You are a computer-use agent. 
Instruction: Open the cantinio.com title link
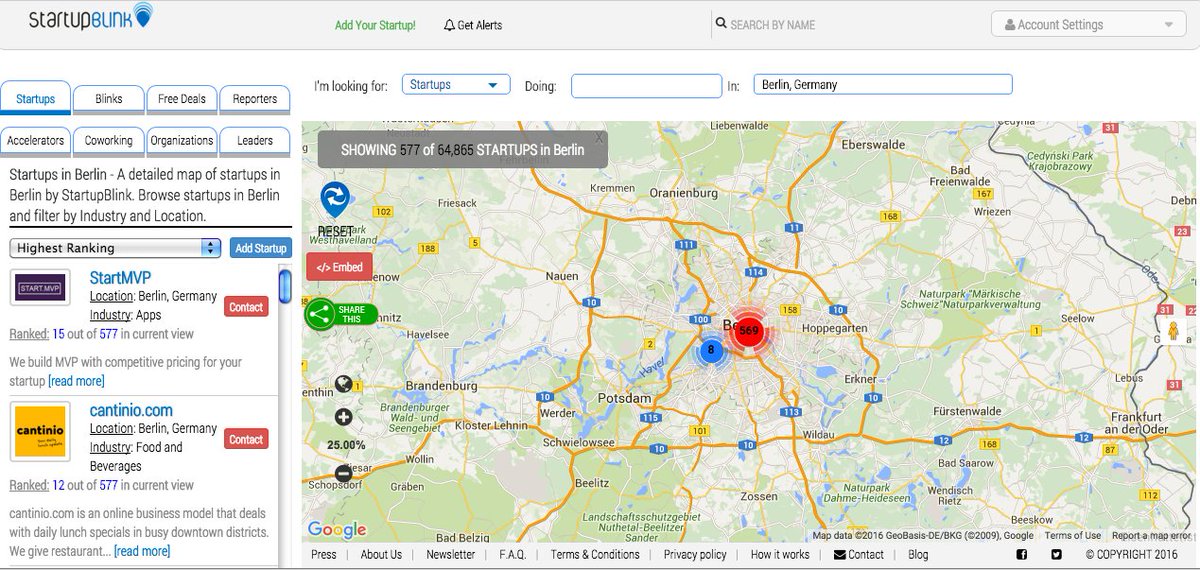point(131,410)
